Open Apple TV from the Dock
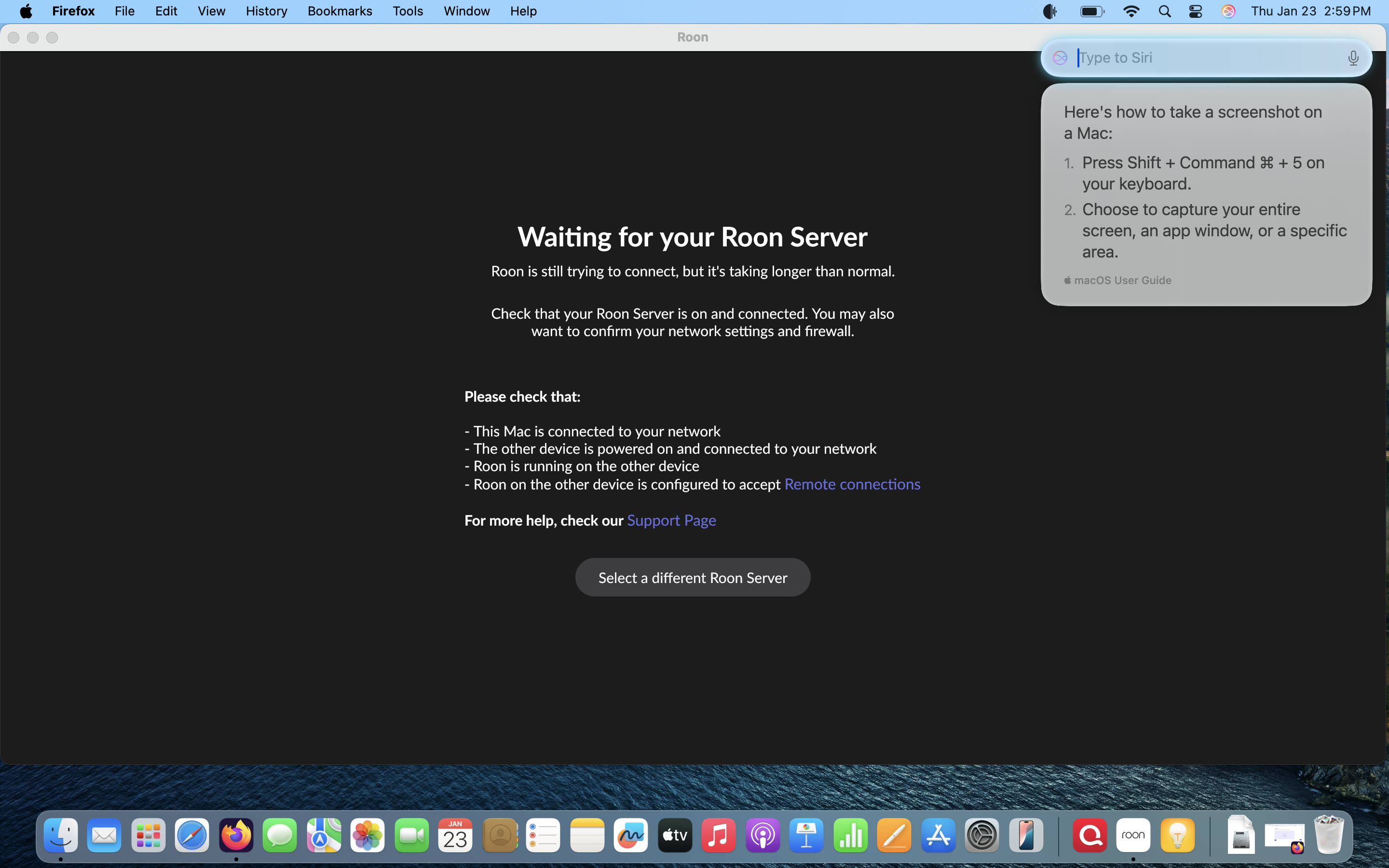The image size is (1389, 868). tap(675, 835)
